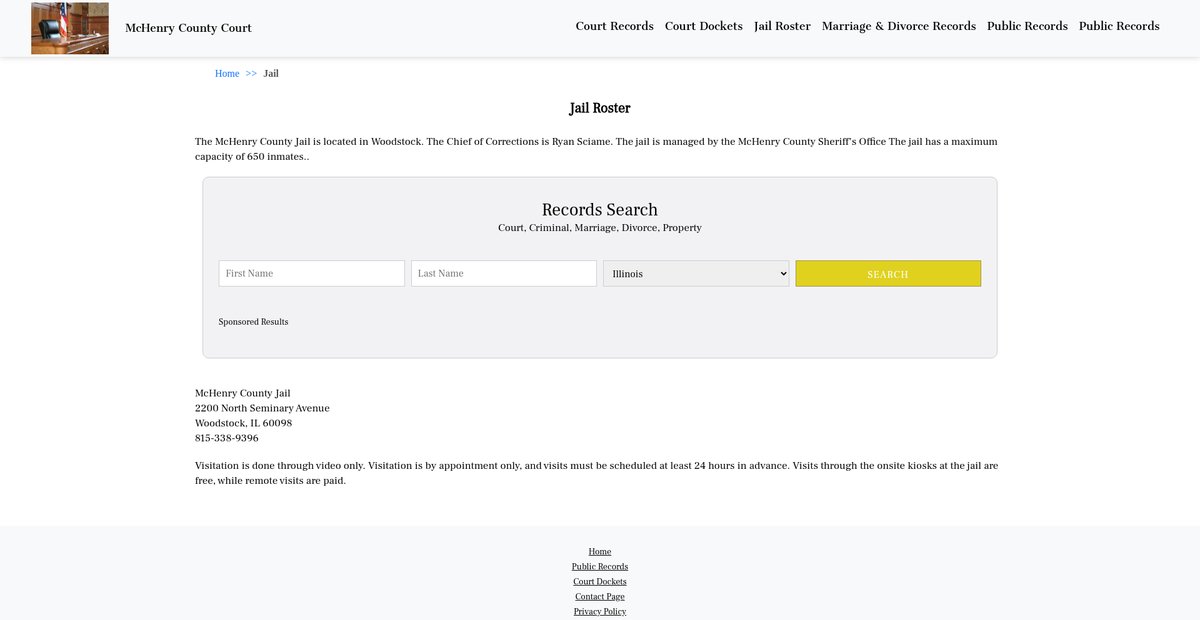The image size is (1200, 620).
Task: Click the Jail breadcrumb text
Action: (x=271, y=74)
